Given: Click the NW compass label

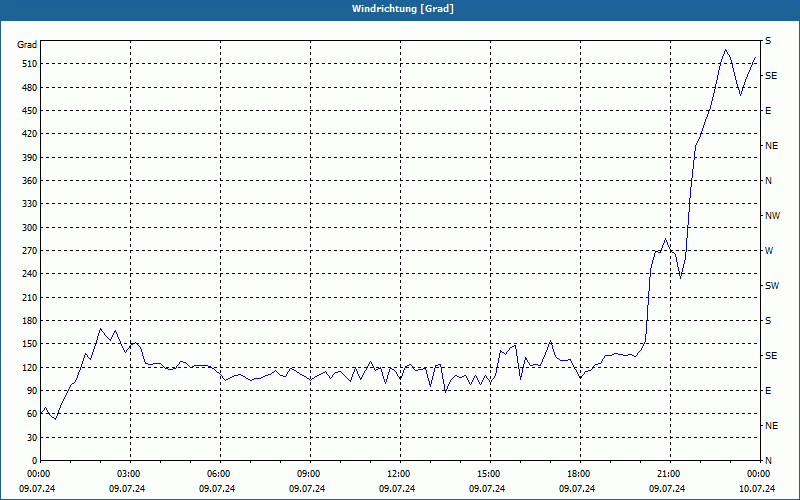Looking at the screenshot, I should coord(772,216).
